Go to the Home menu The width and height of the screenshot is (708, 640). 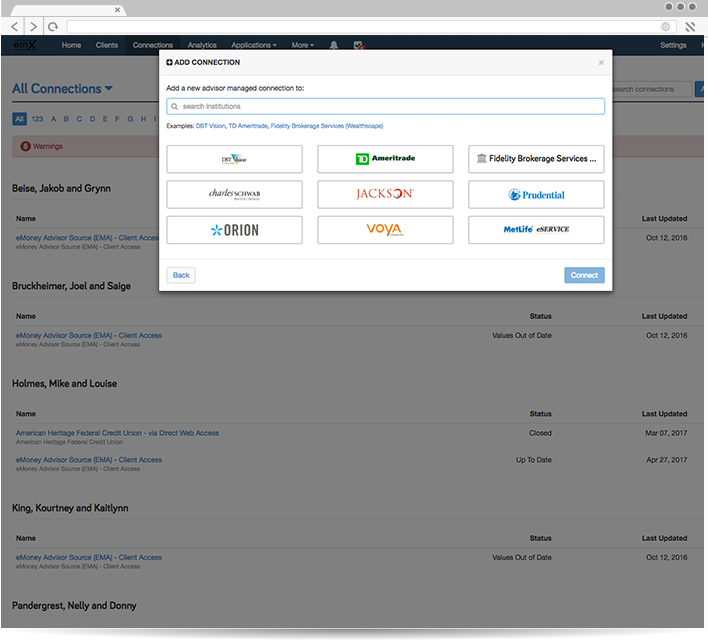tap(71, 45)
